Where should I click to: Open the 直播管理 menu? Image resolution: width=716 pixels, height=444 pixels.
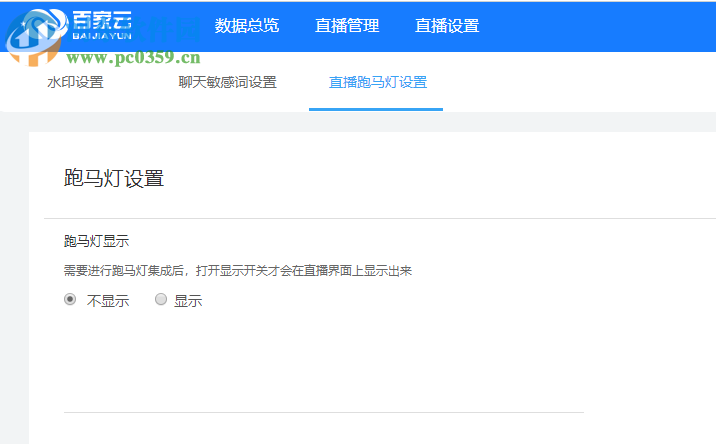pos(347,26)
